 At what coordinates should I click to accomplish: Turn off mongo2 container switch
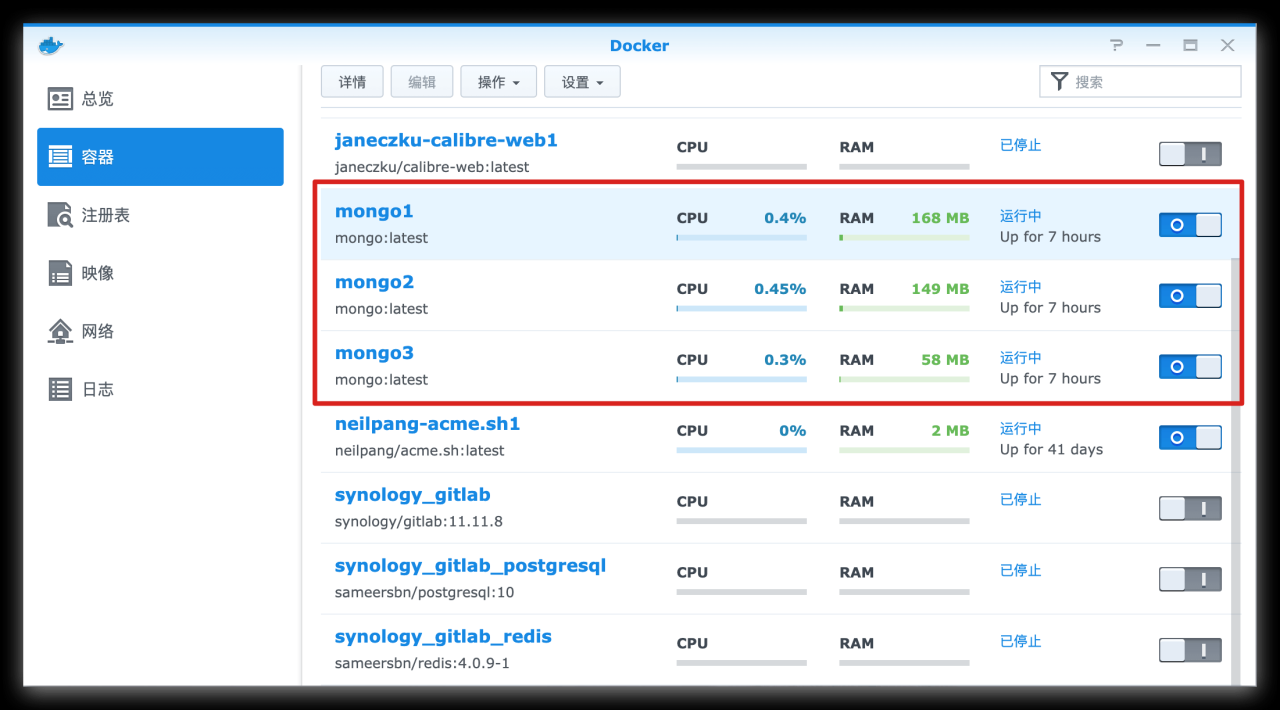(x=1190, y=296)
